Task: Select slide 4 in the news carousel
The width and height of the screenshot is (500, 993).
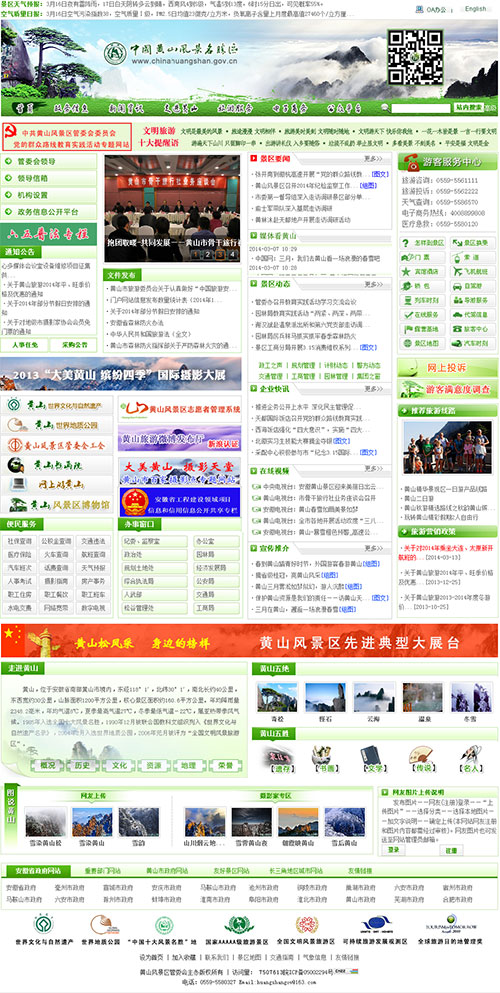Action: click(x=232, y=255)
